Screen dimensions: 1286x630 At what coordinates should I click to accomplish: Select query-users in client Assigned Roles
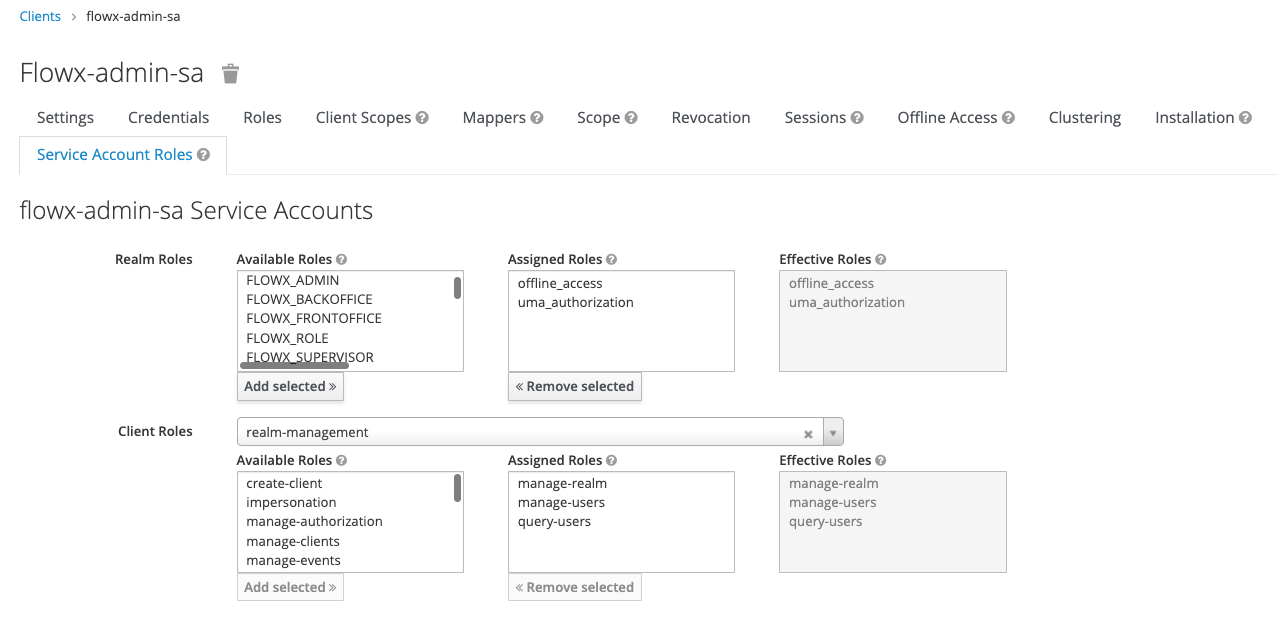click(x=554, y=521)
